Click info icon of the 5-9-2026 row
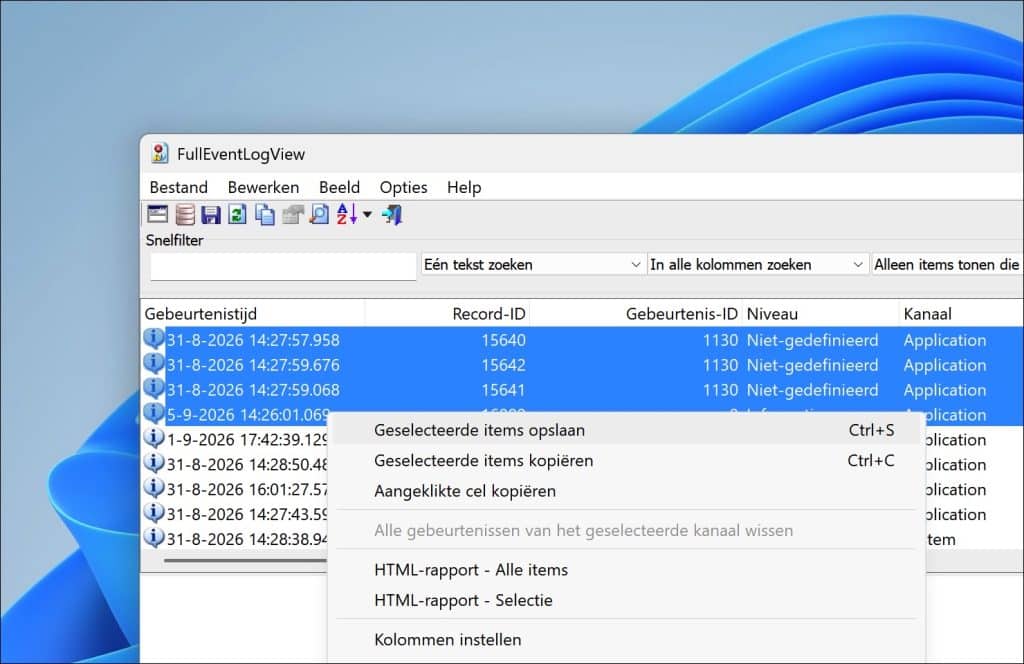 pos(154,414)
